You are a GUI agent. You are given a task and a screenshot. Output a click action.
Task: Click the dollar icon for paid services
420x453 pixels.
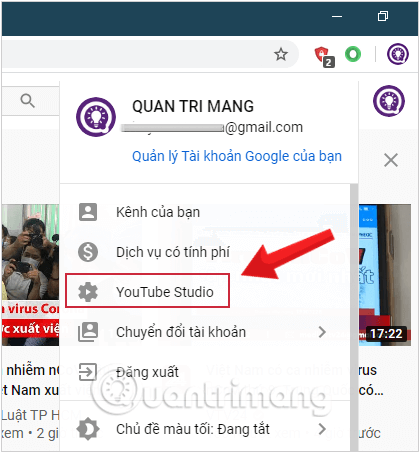click(x=88, y=252)
